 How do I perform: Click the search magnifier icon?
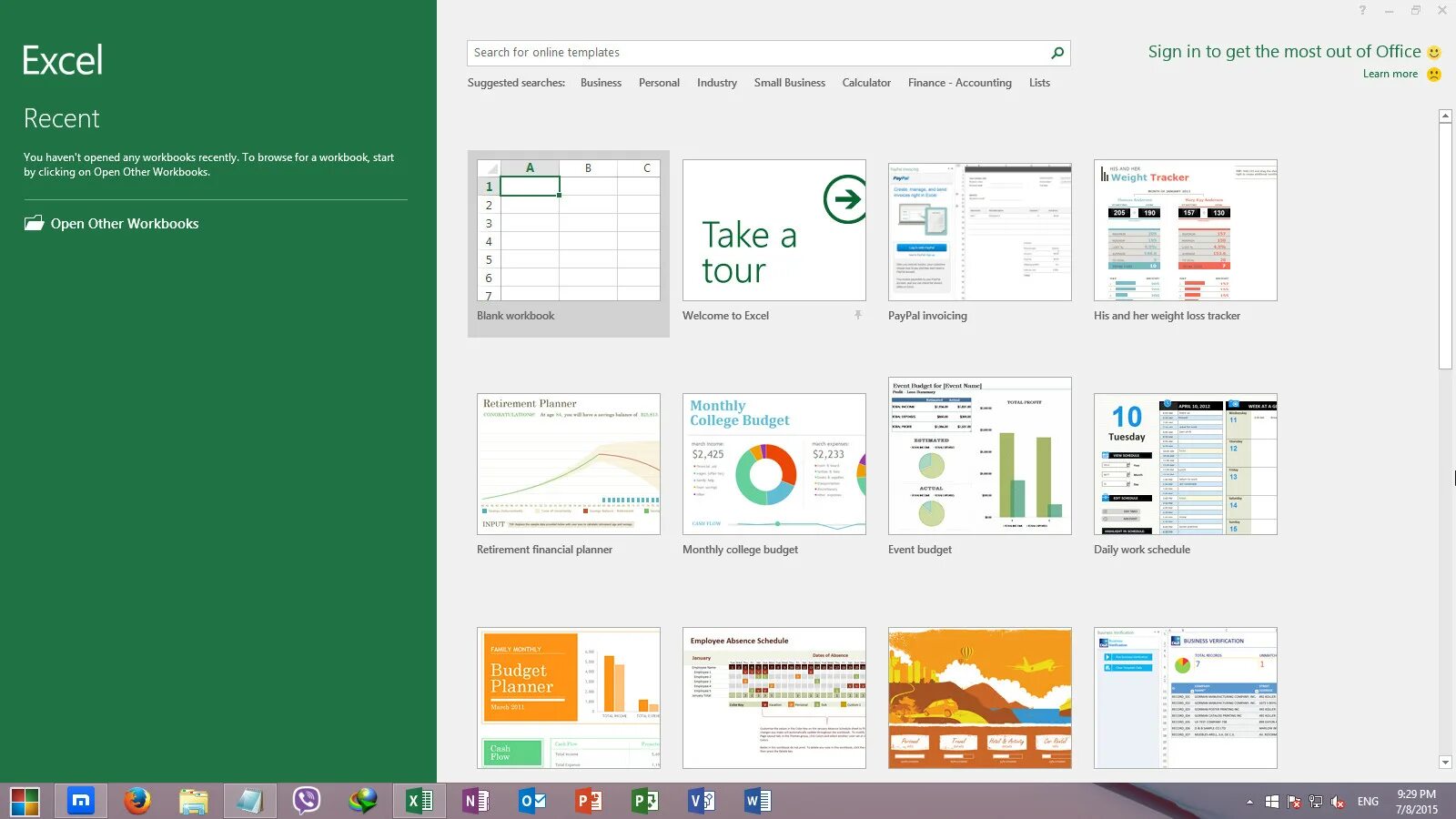coord(1057,53)
